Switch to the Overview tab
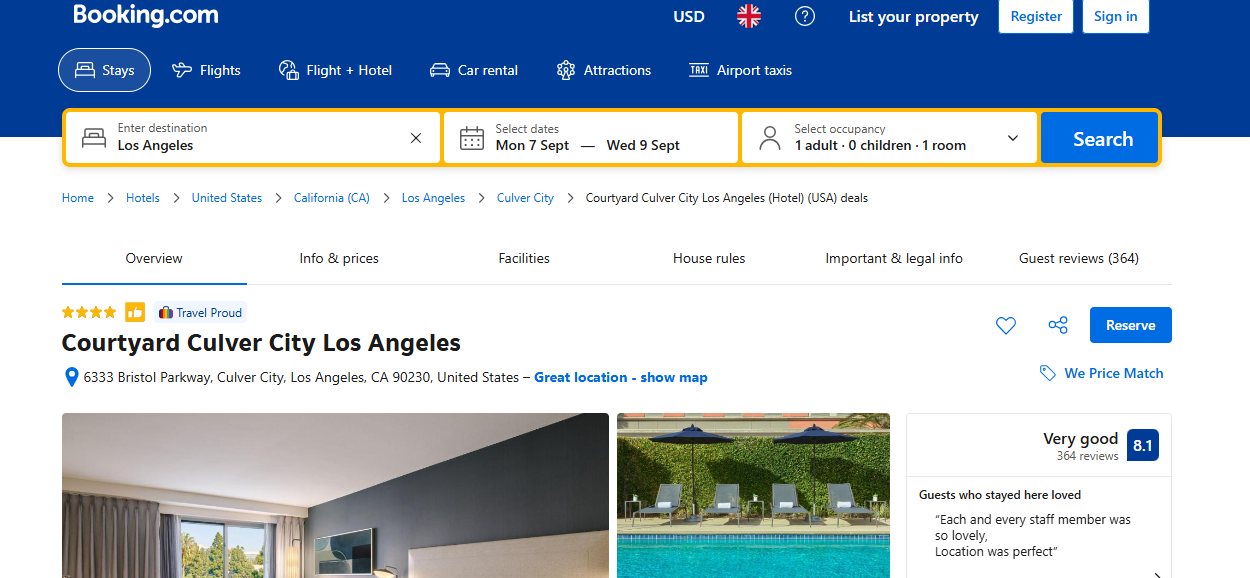Screen dimensions: 1250x578 [x=154, y=258]
